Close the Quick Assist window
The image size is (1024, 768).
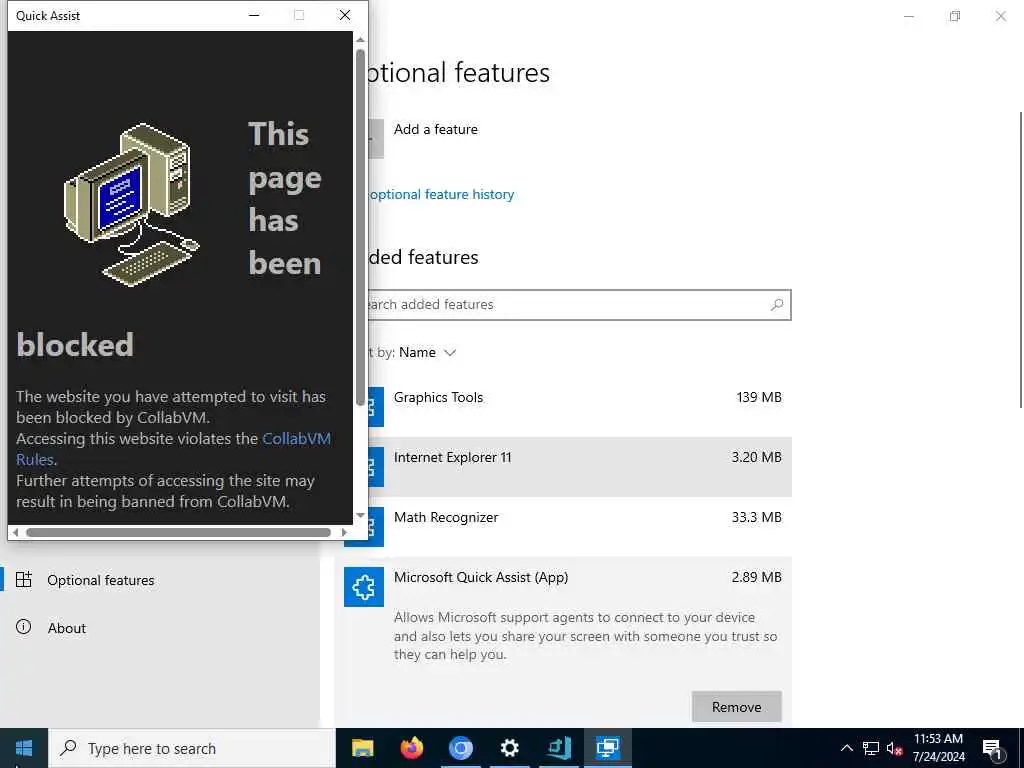click(x=345, y=15)
